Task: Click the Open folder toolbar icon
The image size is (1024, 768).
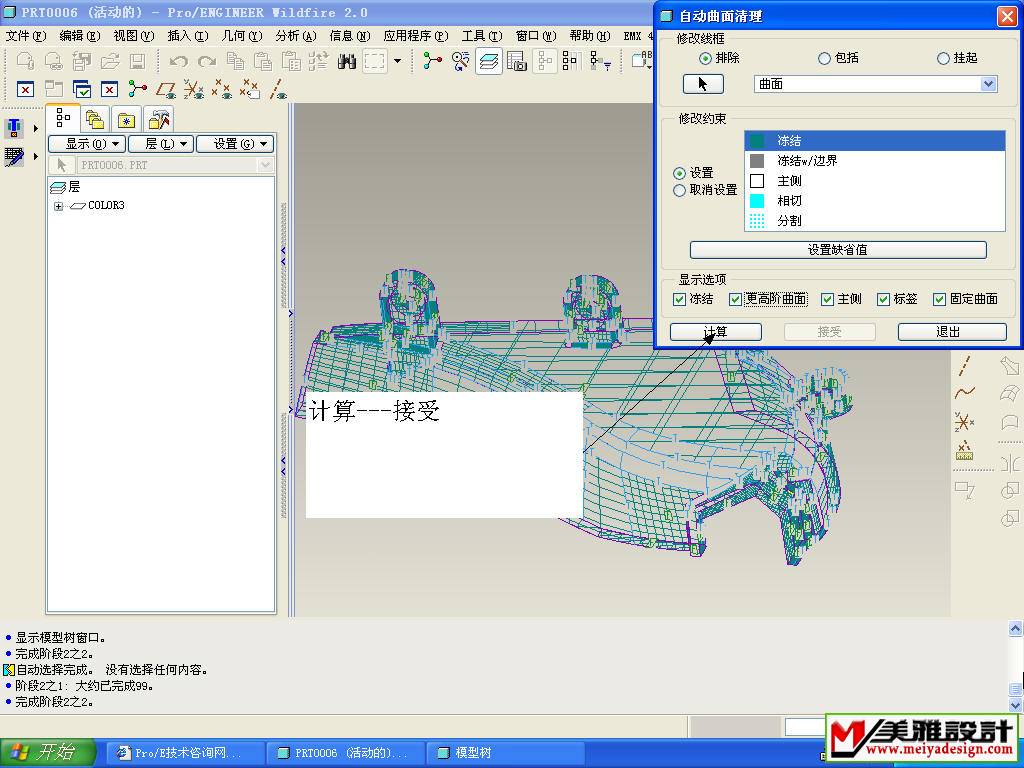Action: point(110,61)
